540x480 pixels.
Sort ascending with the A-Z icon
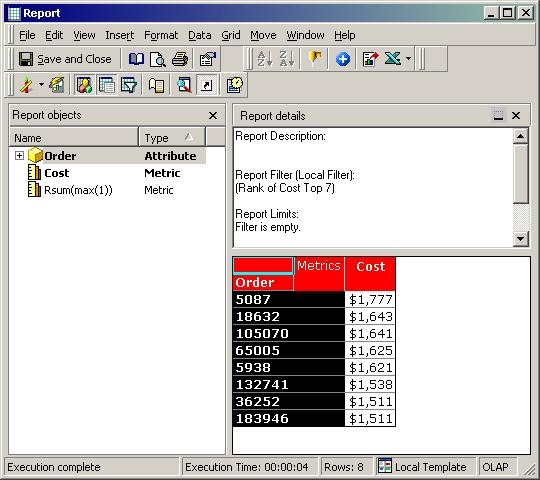pyautogui.click(x=265, y=59)
